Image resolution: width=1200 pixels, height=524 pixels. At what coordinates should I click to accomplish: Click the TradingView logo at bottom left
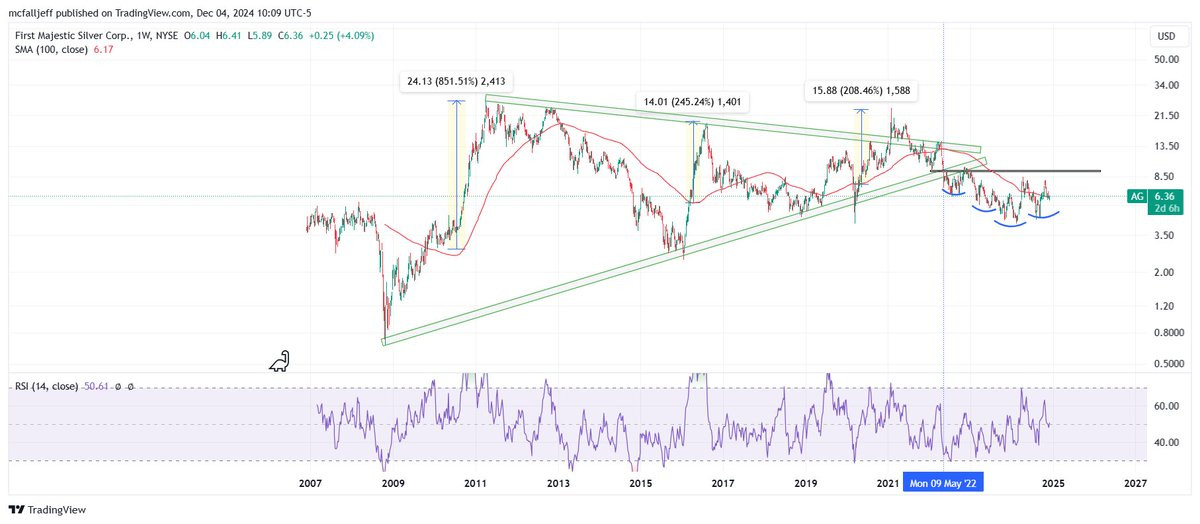pyautogui.click(x=48, y=509)
